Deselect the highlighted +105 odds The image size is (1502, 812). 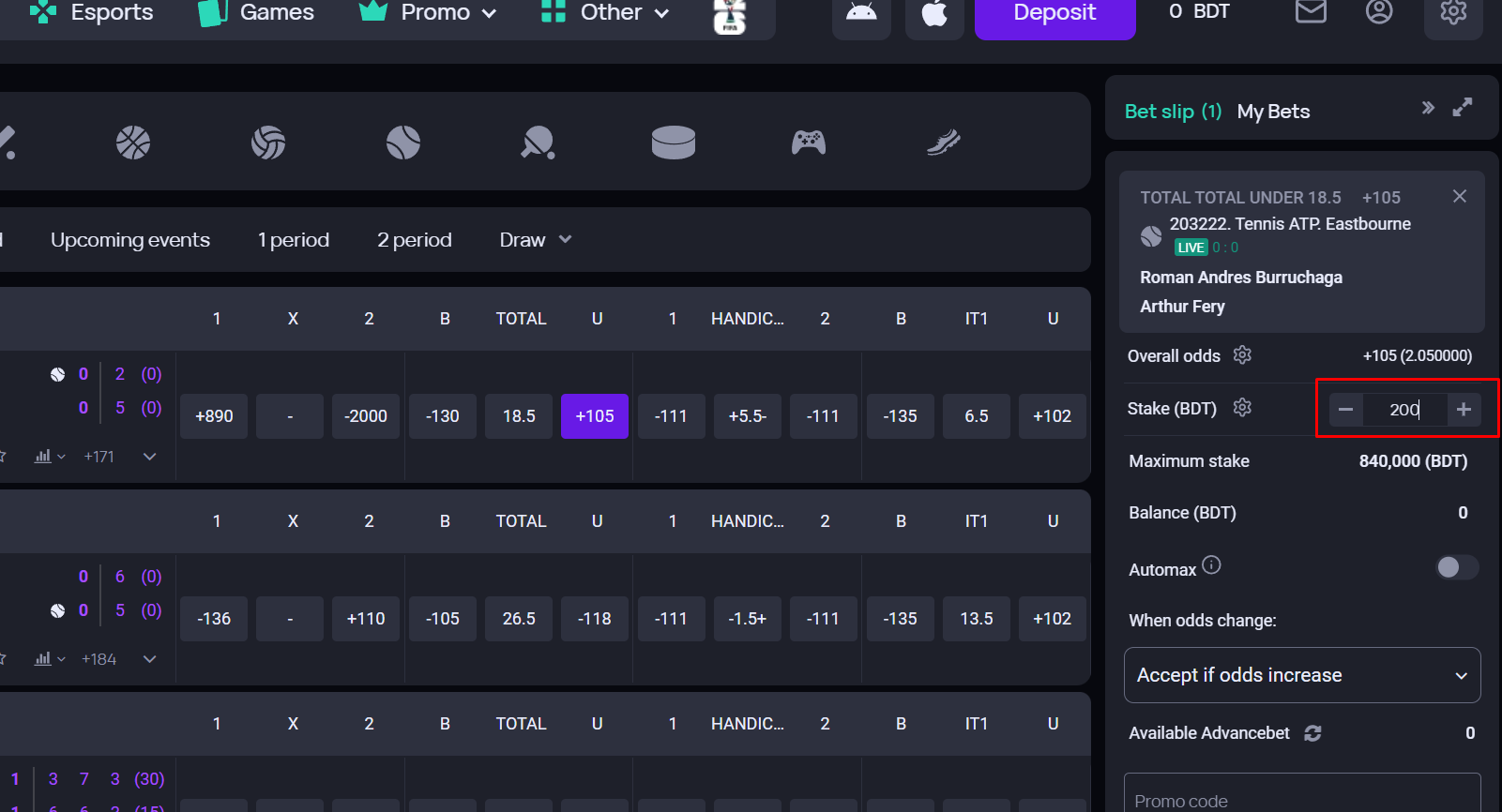[595, 416]
